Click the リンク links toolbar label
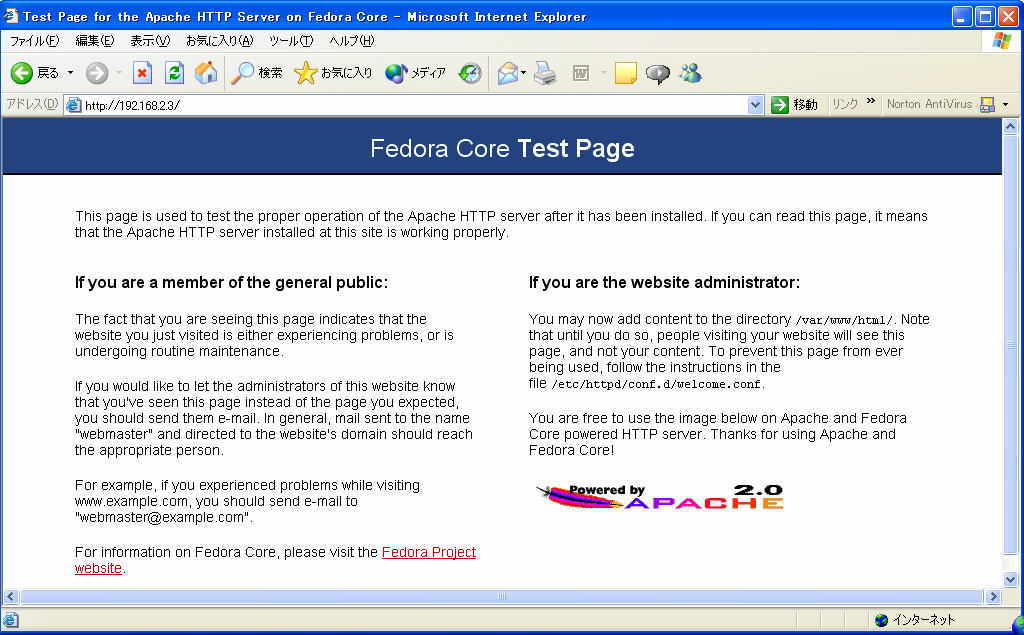Viewport: 1024px width, 635px height. coord(844,104)
